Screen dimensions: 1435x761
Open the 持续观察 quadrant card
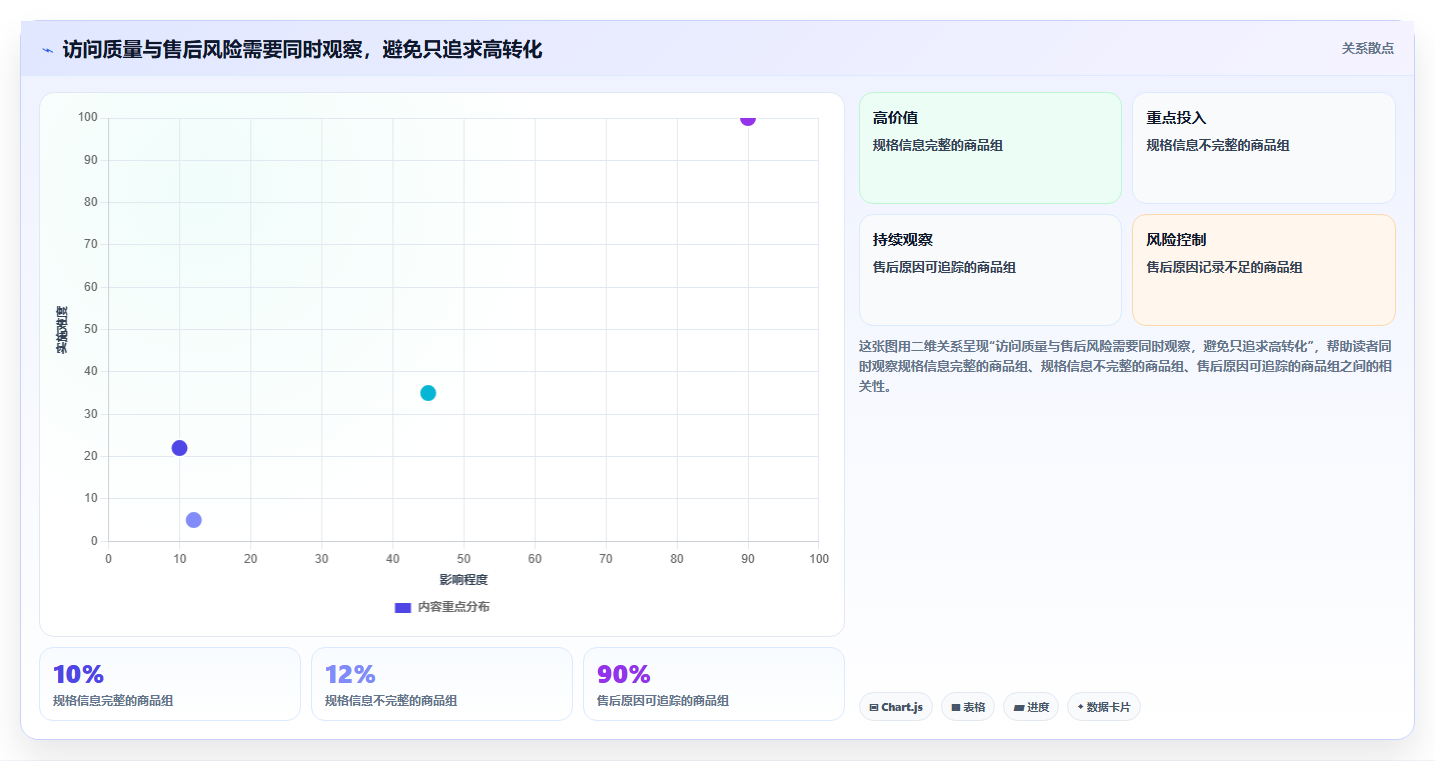pyautogui.click(x=990, y=270)
